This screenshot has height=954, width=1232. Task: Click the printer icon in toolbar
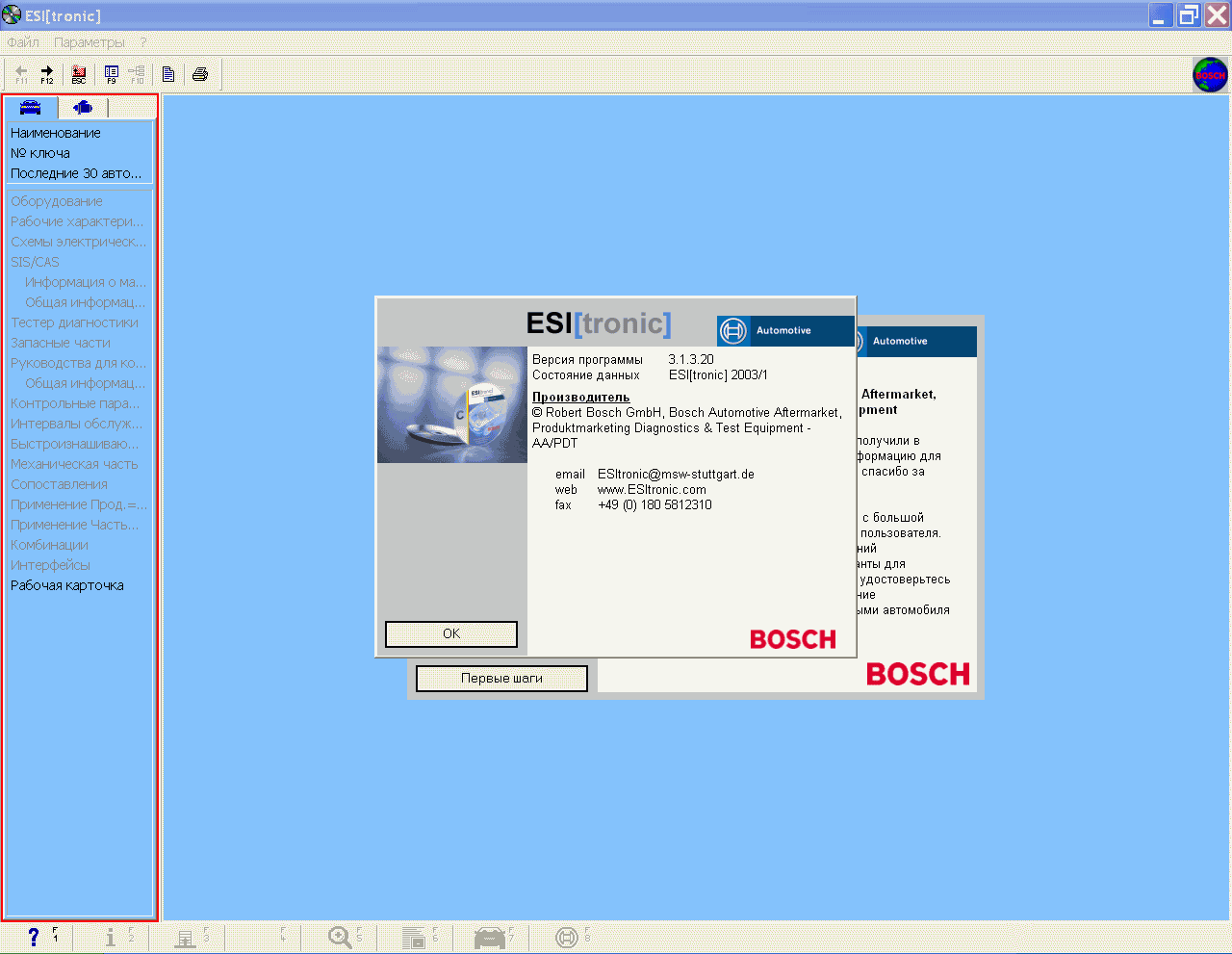click(x=200, y=74)
